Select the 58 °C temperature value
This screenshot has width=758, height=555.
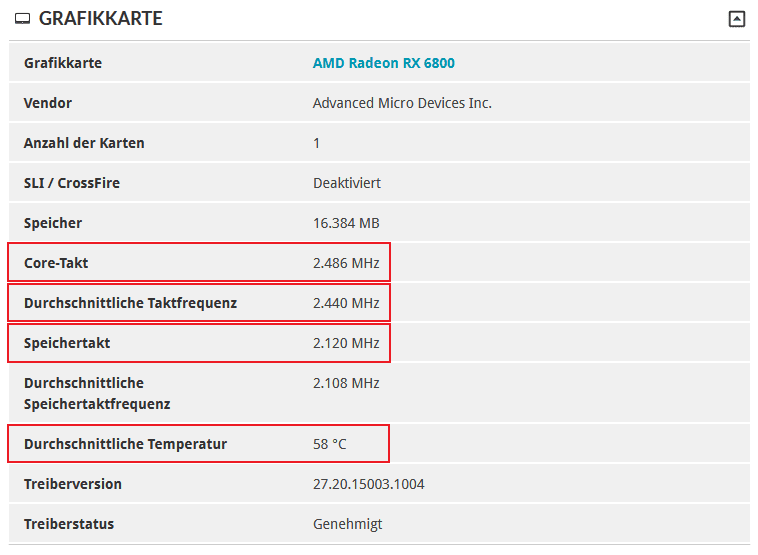pos(330,444)
